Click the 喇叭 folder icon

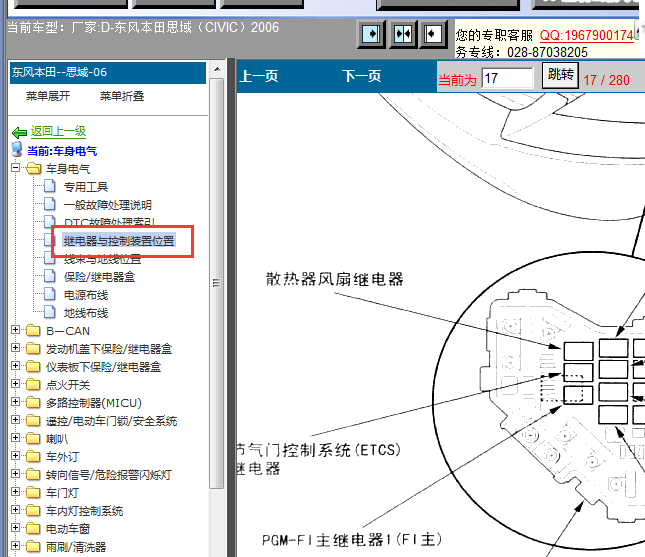[33, 439]
